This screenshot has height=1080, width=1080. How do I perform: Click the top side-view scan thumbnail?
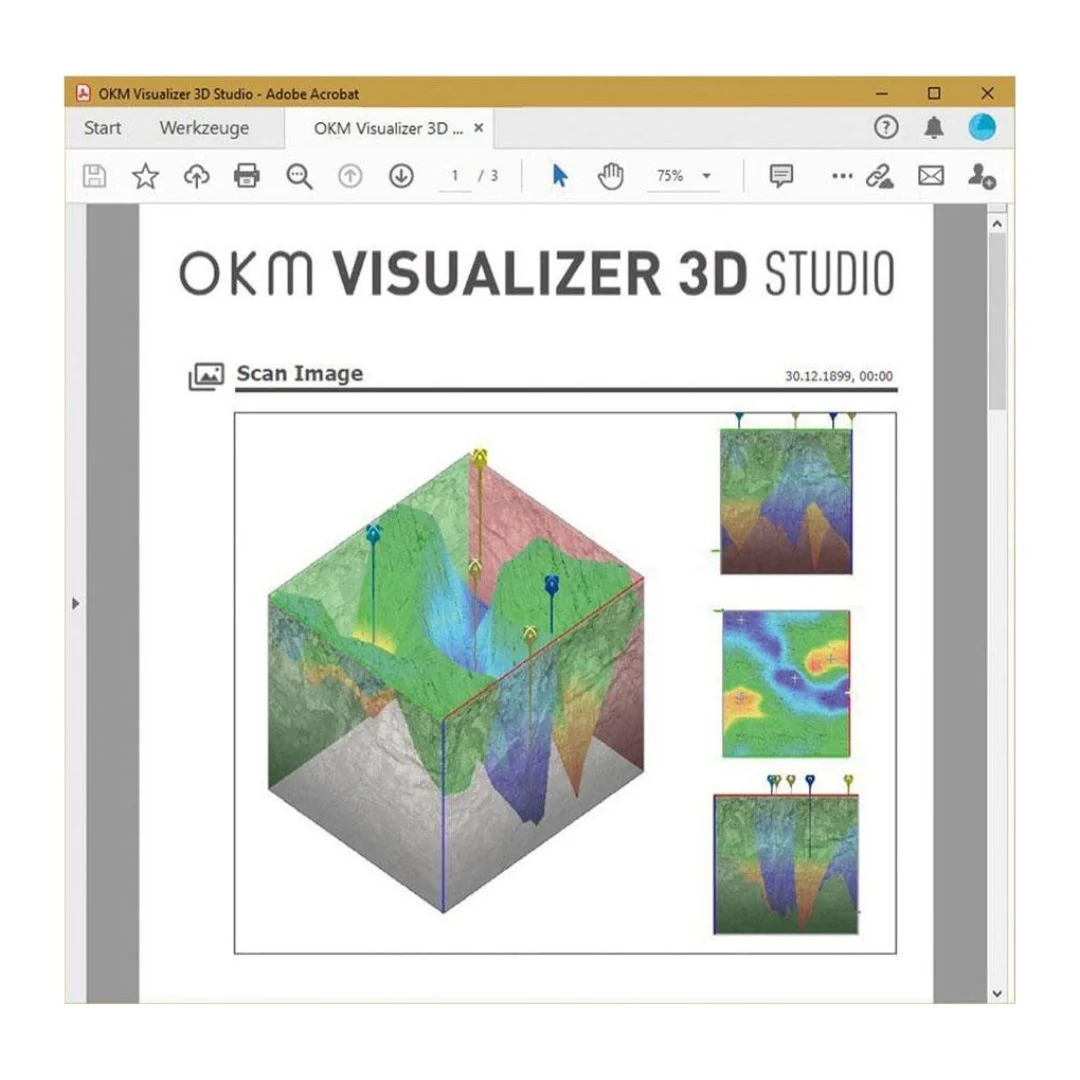pyautogui.click(x=786, y=500)
